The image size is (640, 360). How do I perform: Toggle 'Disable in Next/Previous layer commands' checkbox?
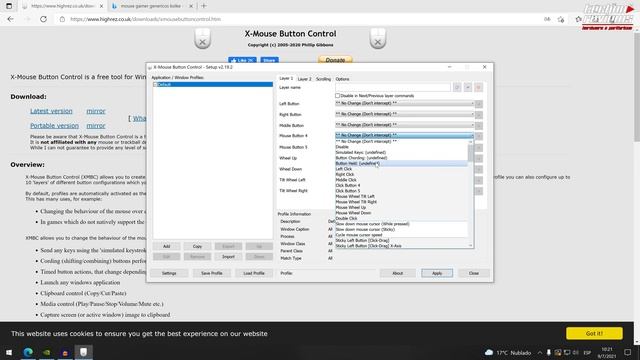(x=338, y=96)
